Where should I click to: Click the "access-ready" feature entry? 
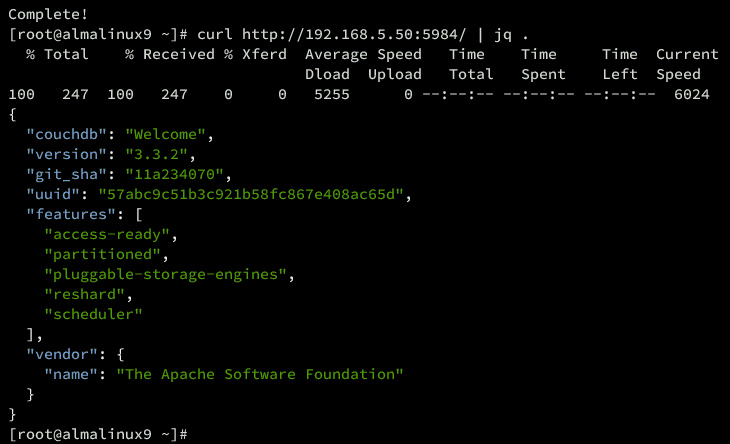coord(111,234)
